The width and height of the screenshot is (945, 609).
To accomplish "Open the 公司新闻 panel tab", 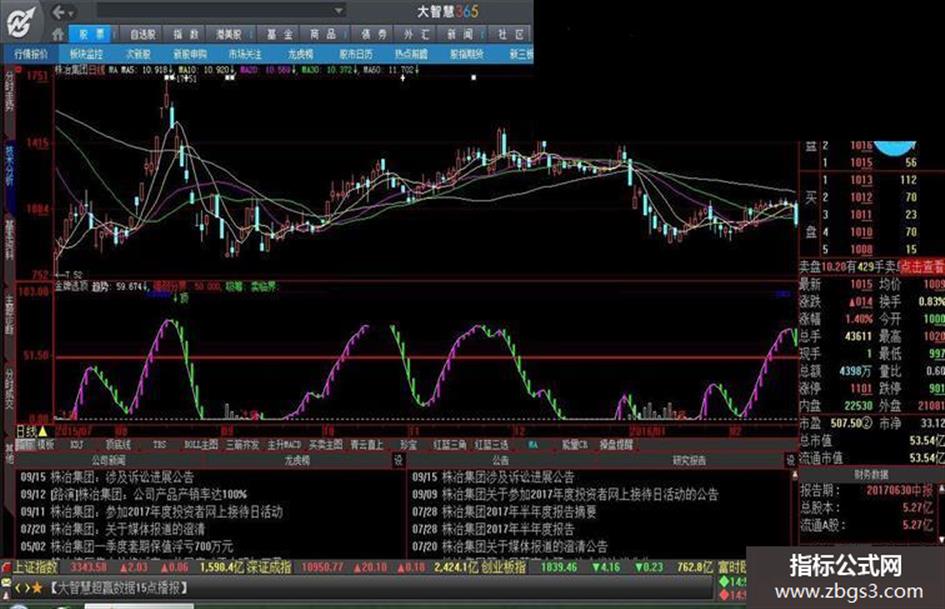I will [108, 460].
